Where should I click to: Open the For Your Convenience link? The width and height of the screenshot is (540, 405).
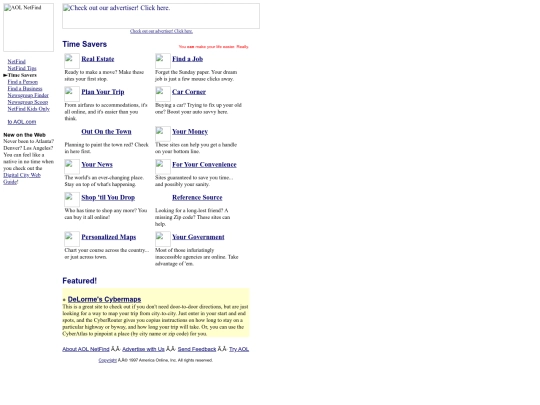click(204, 165)
